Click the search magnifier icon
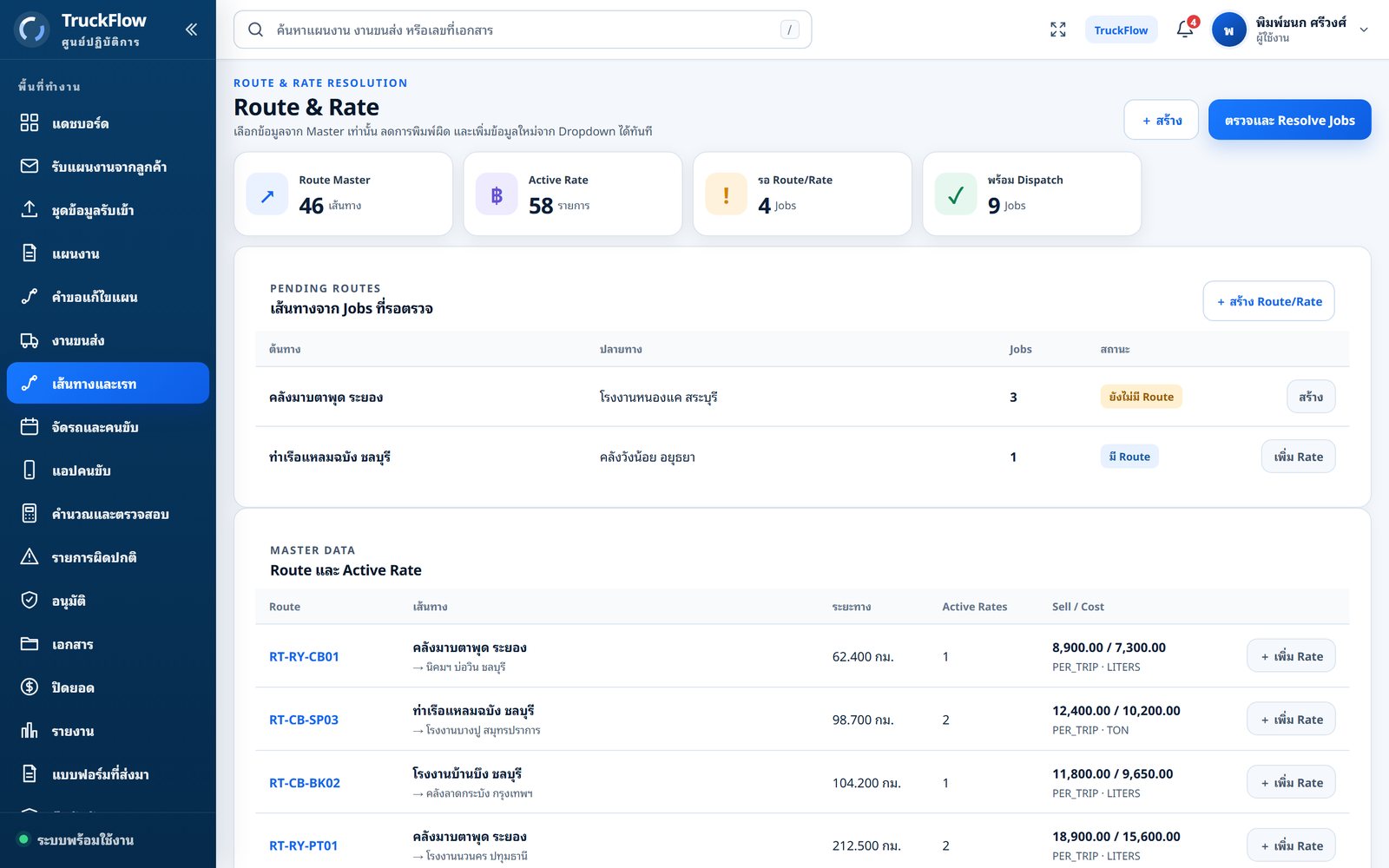1389x868 pixels. coord(255,30)
